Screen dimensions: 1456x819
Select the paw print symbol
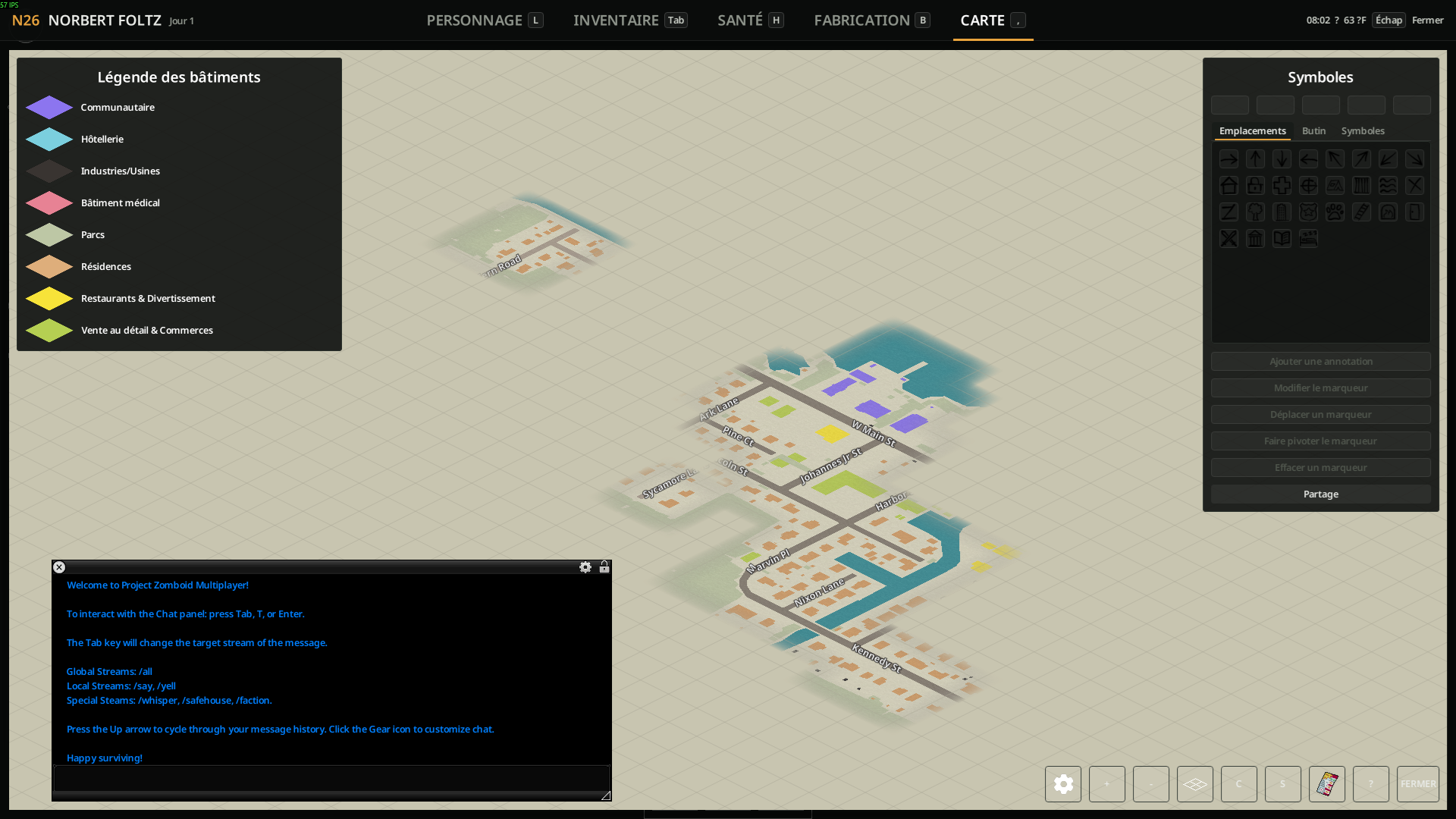click(1335, 212)
